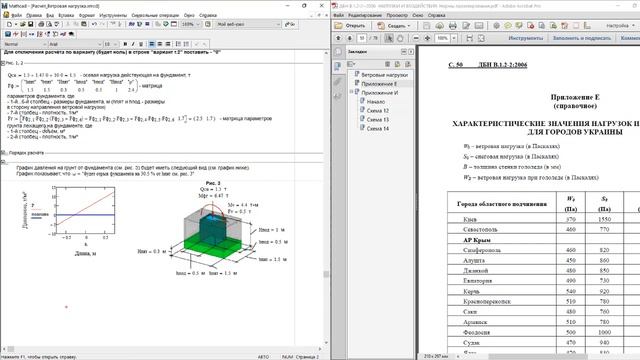Open Вставка menu in Mathcad
640x360 pixels.
(66, 15)
